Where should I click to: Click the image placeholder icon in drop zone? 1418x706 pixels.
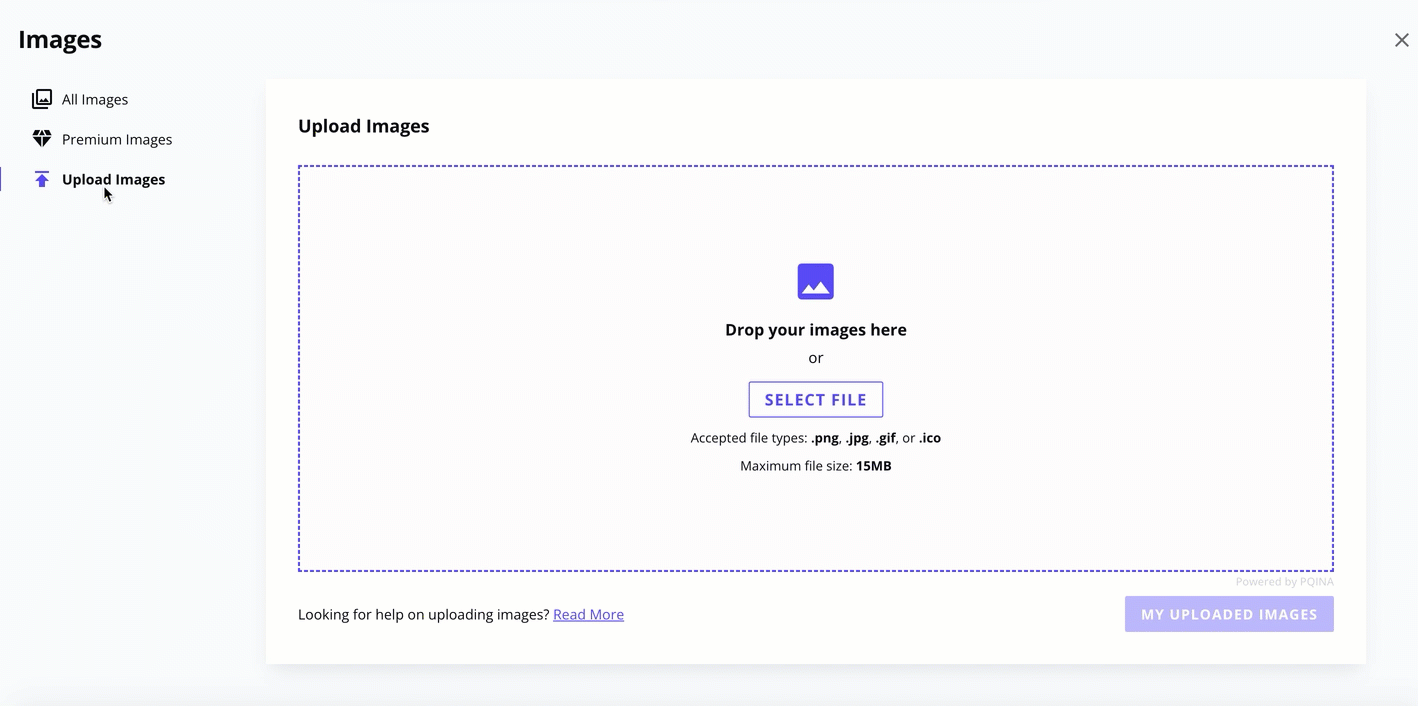click(816, 282)
